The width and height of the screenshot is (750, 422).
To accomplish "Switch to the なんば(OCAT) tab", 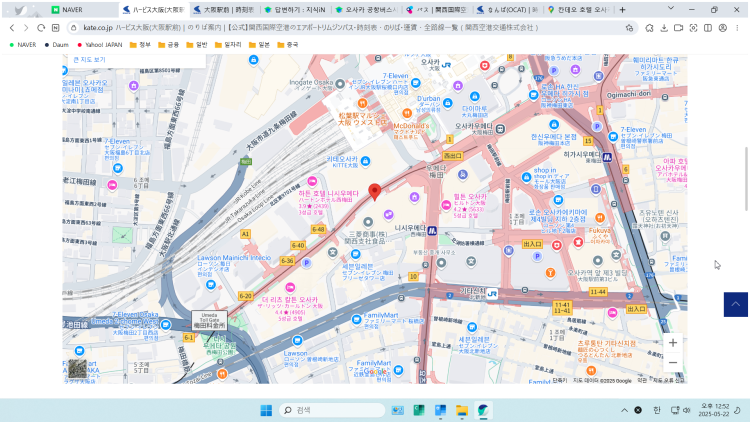I will [x=508, y=10].
